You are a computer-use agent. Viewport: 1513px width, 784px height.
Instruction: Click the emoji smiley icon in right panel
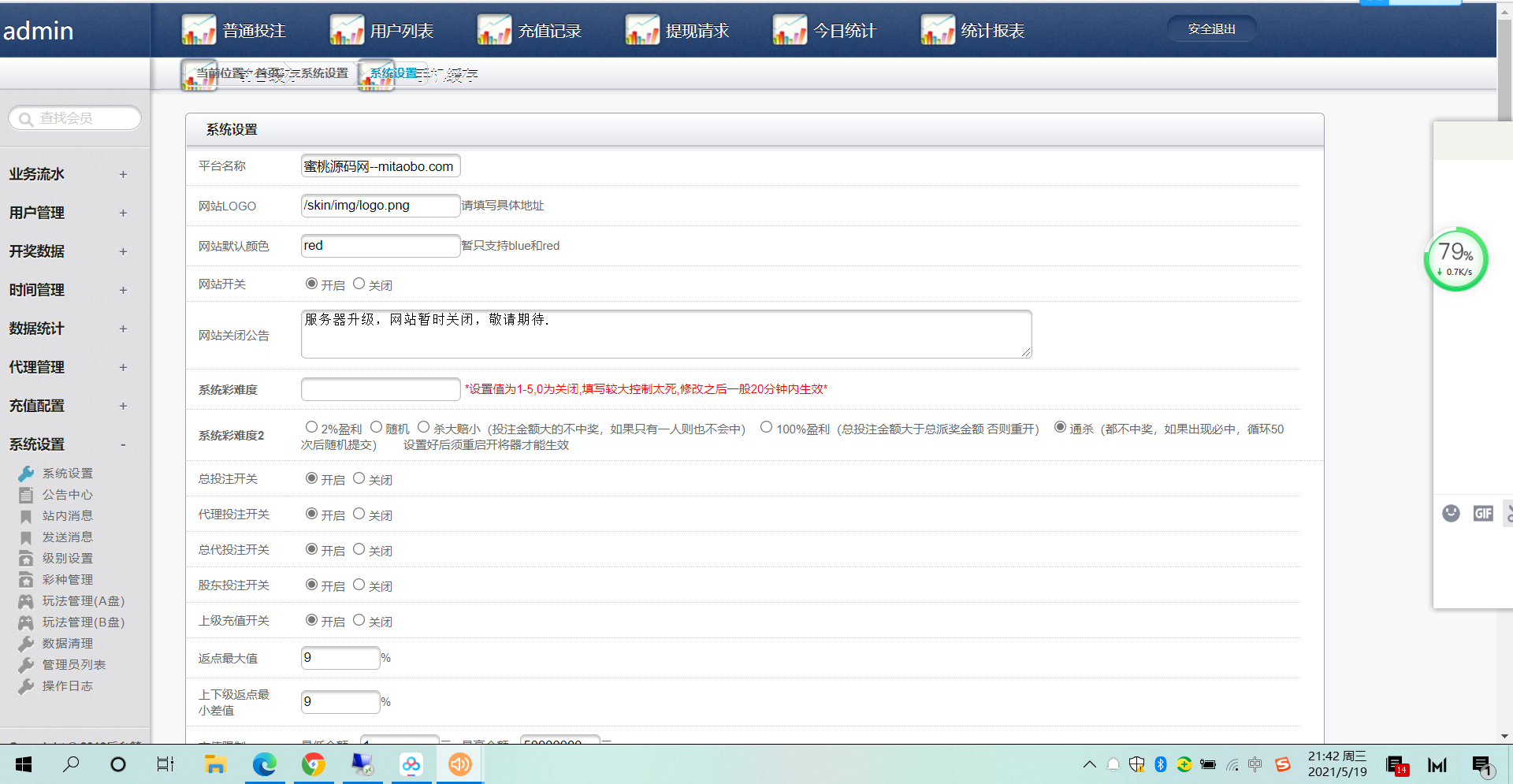[x=1451, y=514]
